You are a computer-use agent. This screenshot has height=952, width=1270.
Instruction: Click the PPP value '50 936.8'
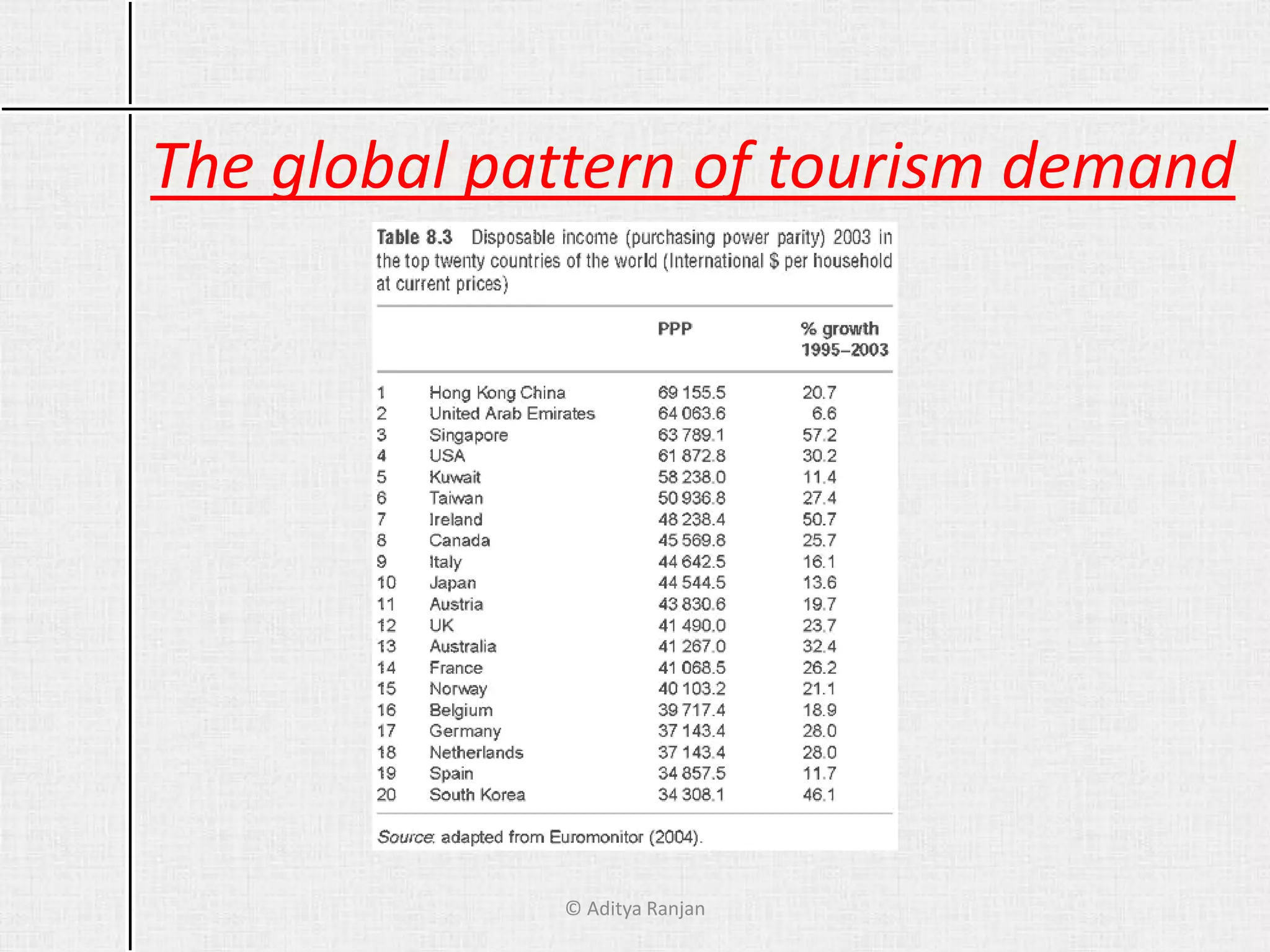(691, 498)
